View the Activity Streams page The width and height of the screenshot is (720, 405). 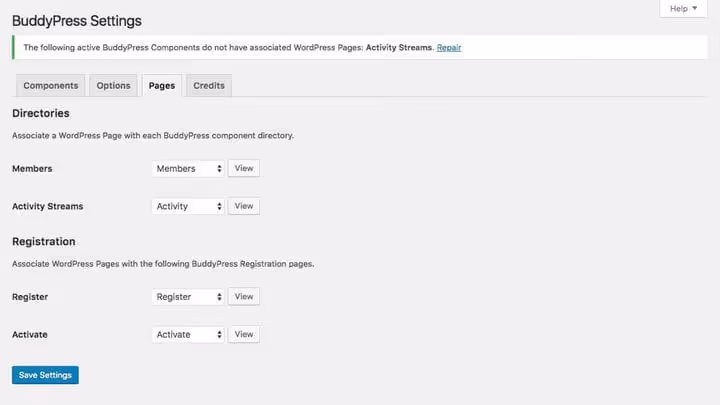[244, 206]
